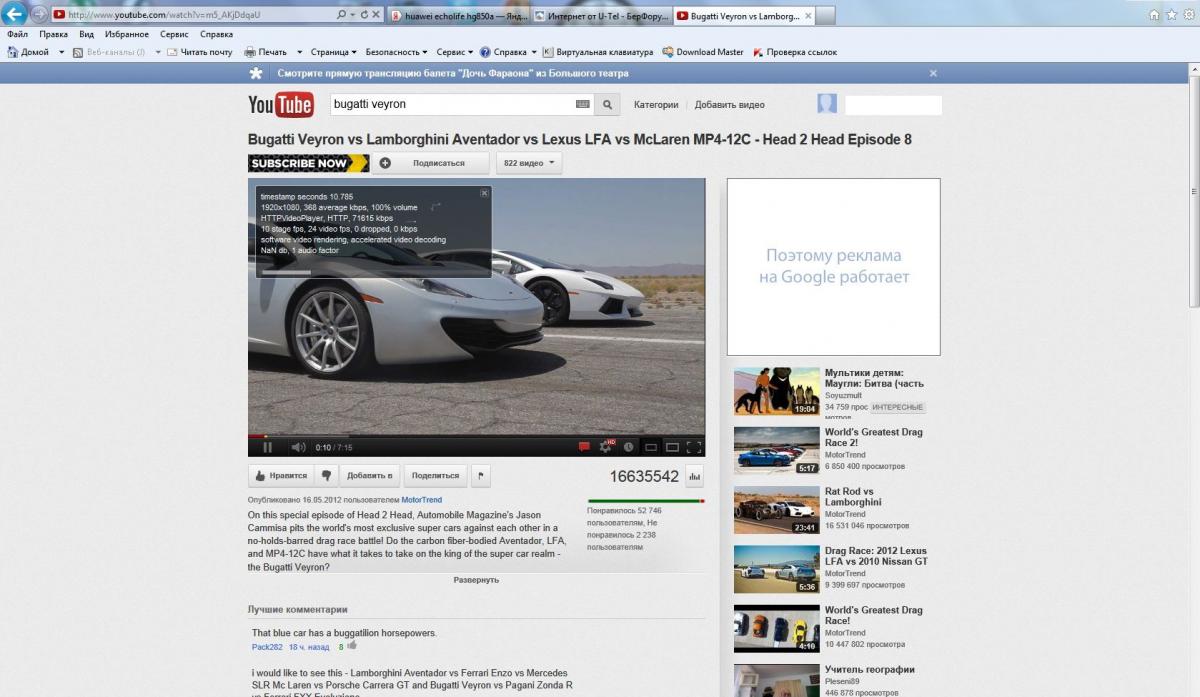Viewport: 1200px width, 697px height.
Task: Enter fullscreen video mode
Action: coord(694,447)
